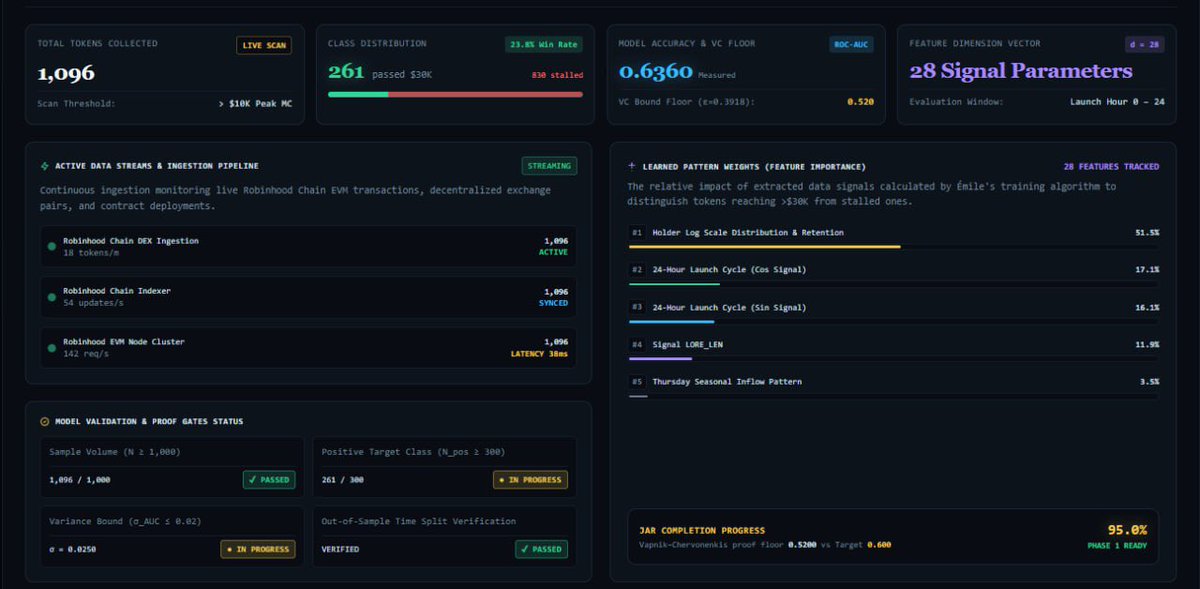Click the green ACTIVE status text
Image resolution: width=1200 pixels, height=589 pixels.
[x=553, y=252]
